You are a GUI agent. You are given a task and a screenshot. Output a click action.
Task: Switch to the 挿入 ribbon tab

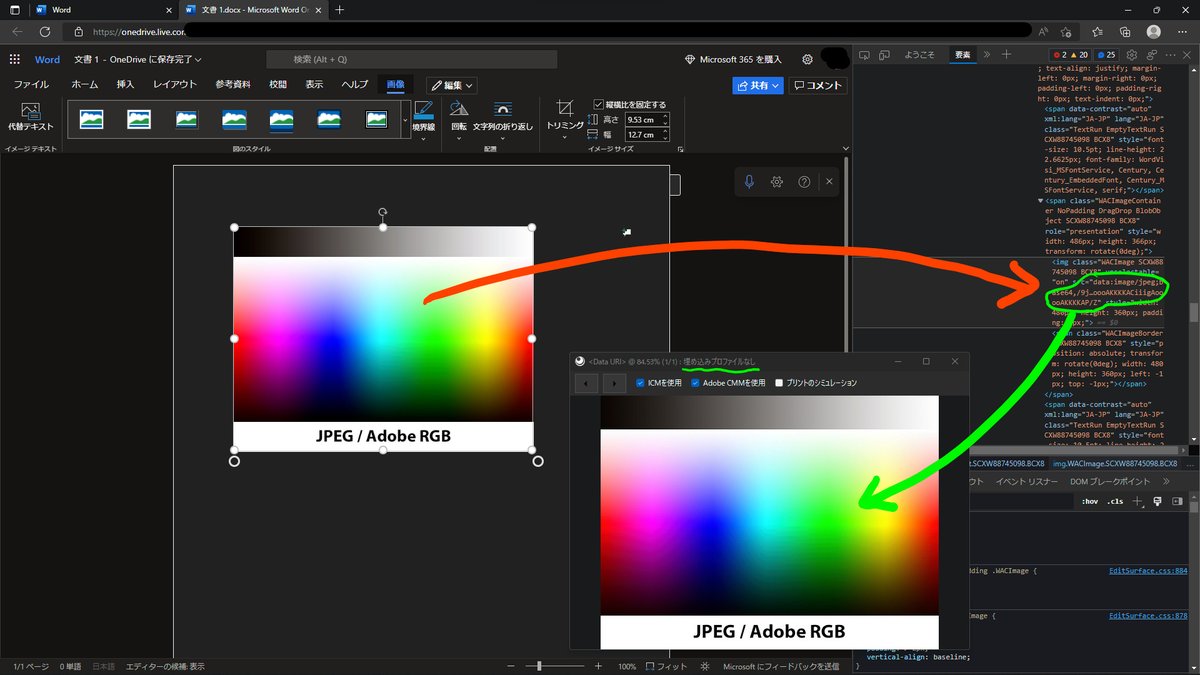(x=125, y=85)
